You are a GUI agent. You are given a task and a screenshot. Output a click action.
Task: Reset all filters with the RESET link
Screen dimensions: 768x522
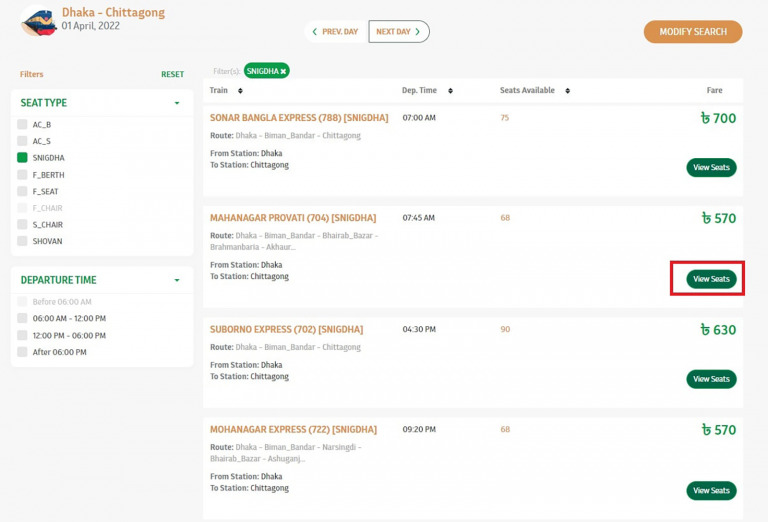coord(172,75)
